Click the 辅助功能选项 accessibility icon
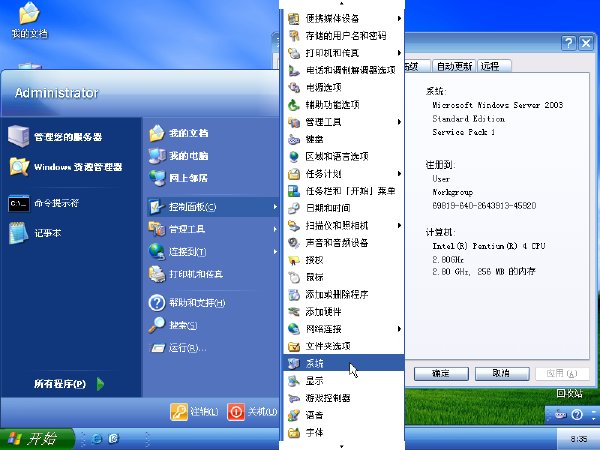 (x=293, y=104)
